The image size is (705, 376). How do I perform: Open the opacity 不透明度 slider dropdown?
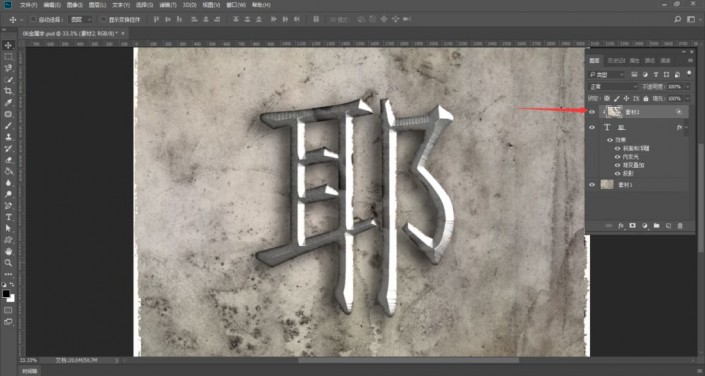click(687, 86)
